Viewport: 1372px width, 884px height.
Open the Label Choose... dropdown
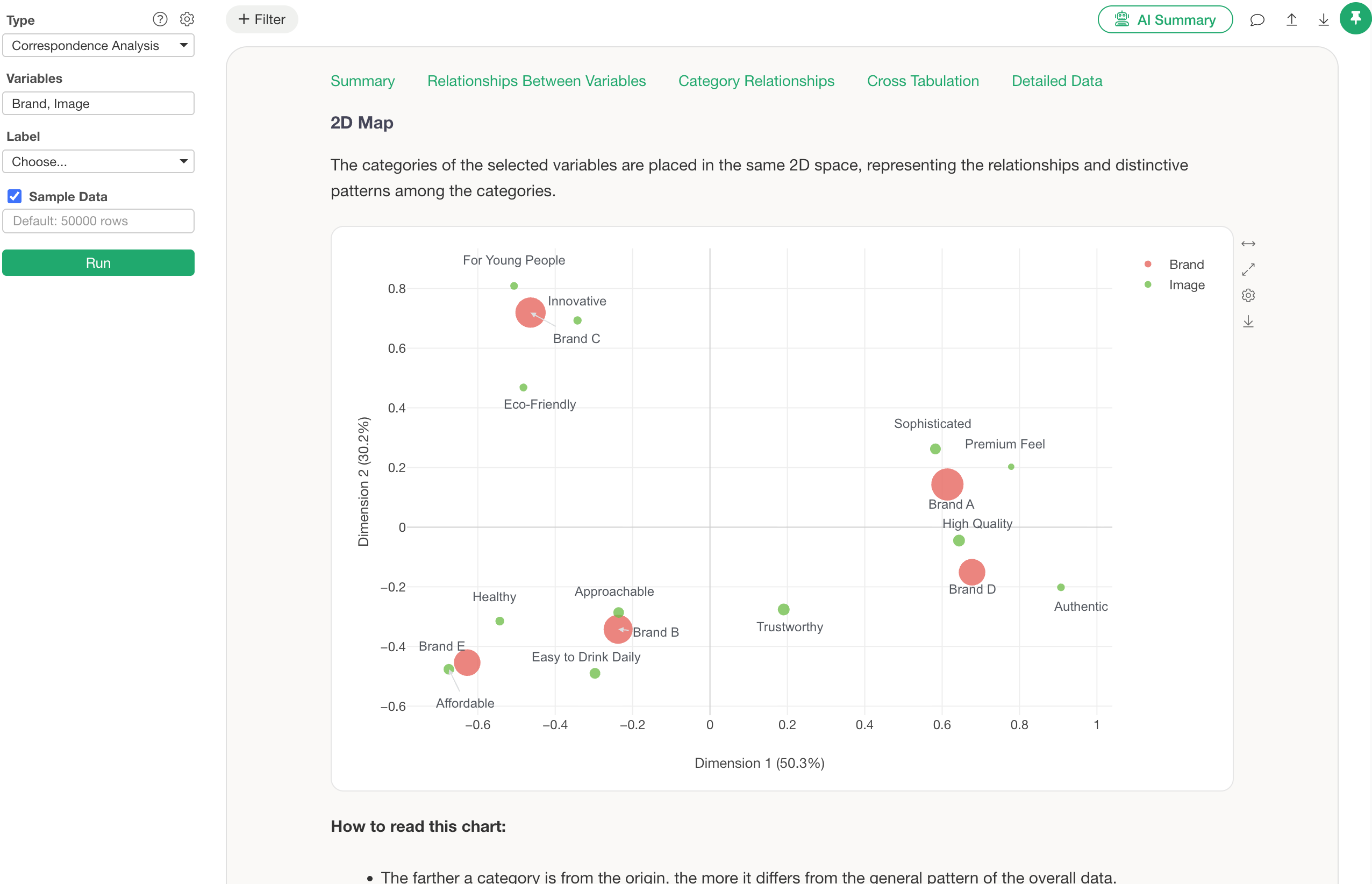98,161
